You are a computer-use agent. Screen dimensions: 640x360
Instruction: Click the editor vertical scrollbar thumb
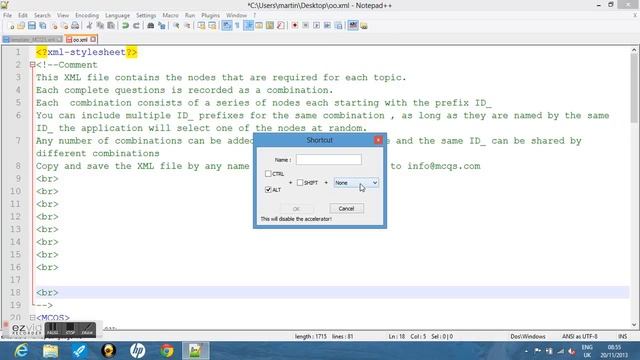point(634,87)
